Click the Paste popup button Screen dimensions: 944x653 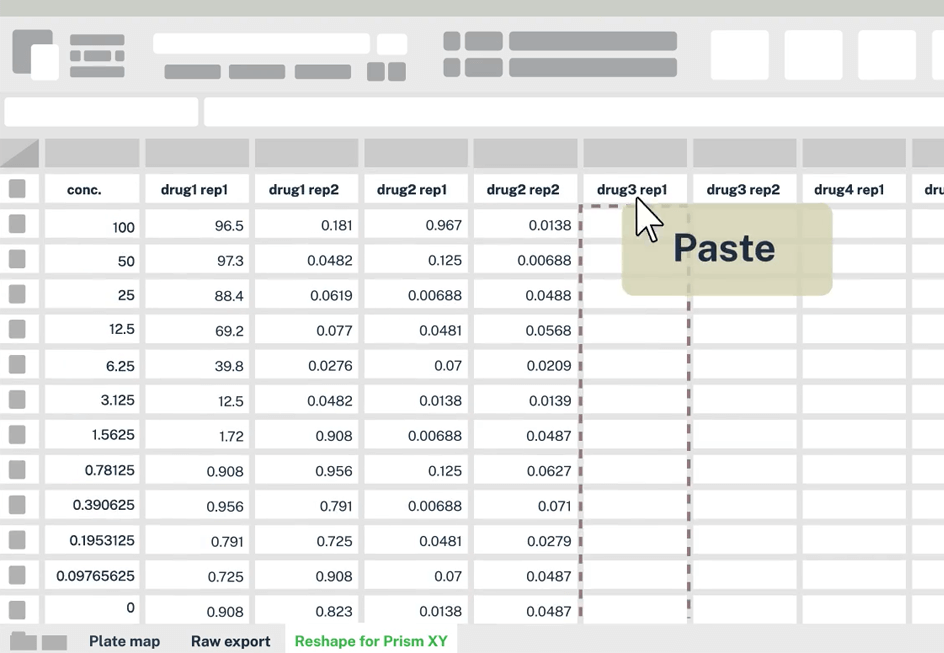click(726, 249)
